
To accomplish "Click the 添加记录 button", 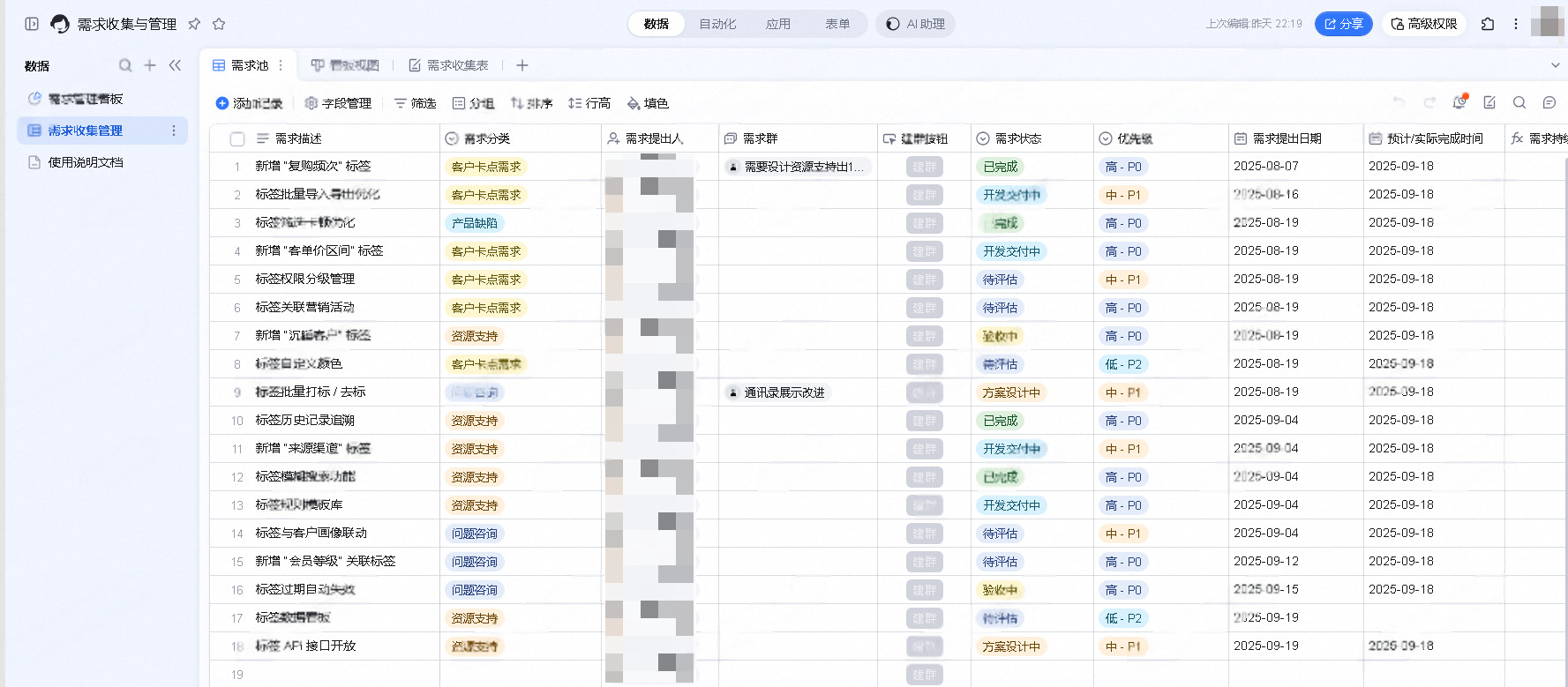I will click(249, 103).
